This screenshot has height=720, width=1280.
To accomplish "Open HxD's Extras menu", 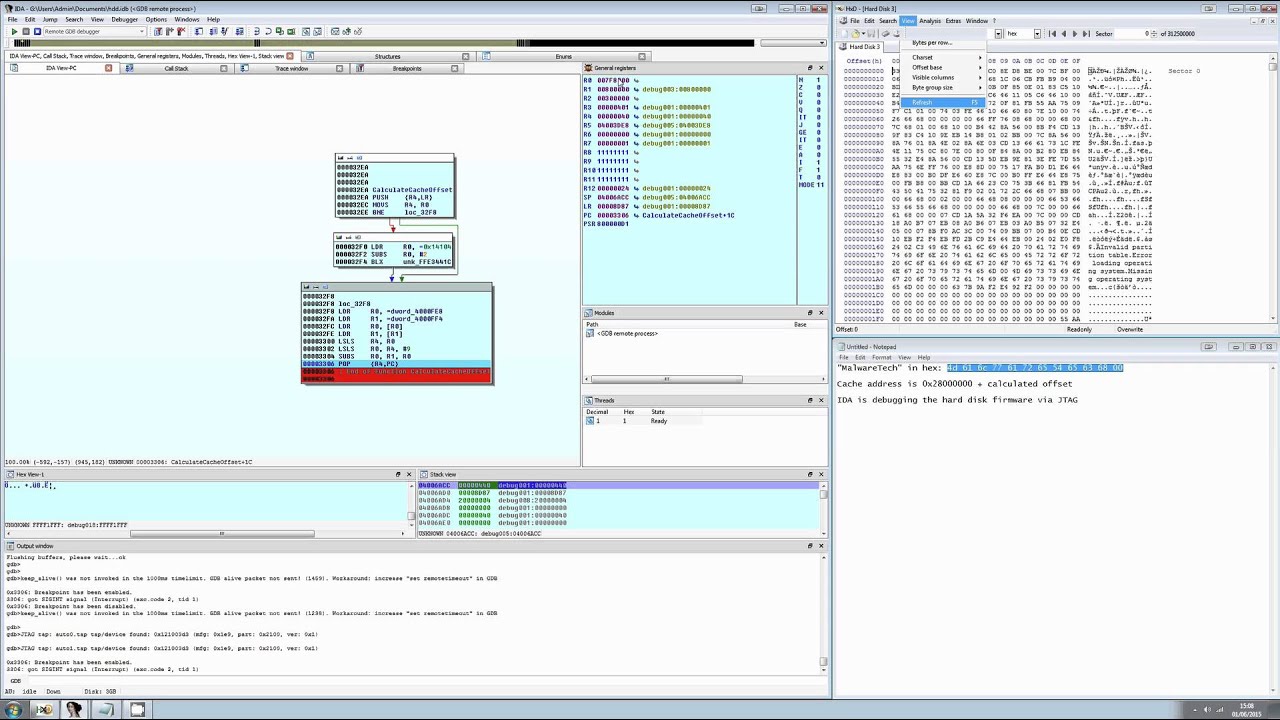I will point(953,21).
